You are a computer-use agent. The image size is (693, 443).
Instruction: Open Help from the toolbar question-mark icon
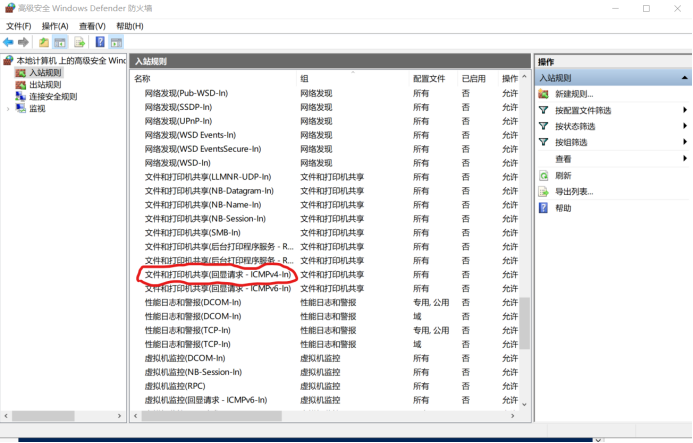(x=100, y=42)
